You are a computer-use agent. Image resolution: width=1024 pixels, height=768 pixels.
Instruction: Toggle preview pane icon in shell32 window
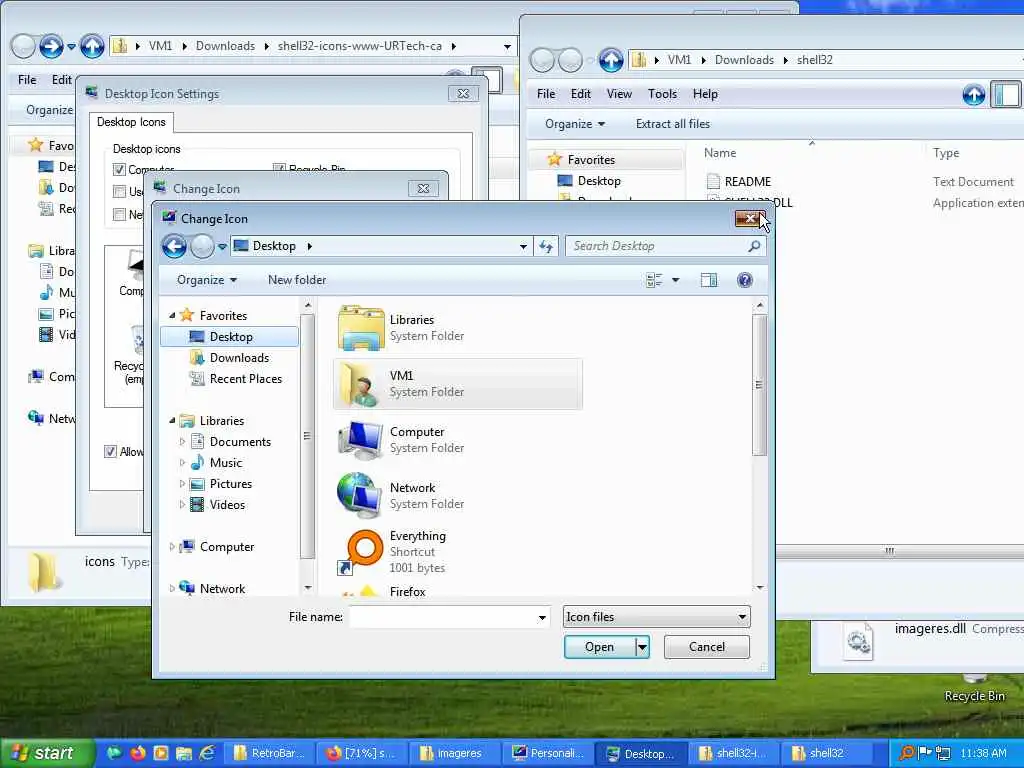pyautogui.click(x=1006, y=95)
